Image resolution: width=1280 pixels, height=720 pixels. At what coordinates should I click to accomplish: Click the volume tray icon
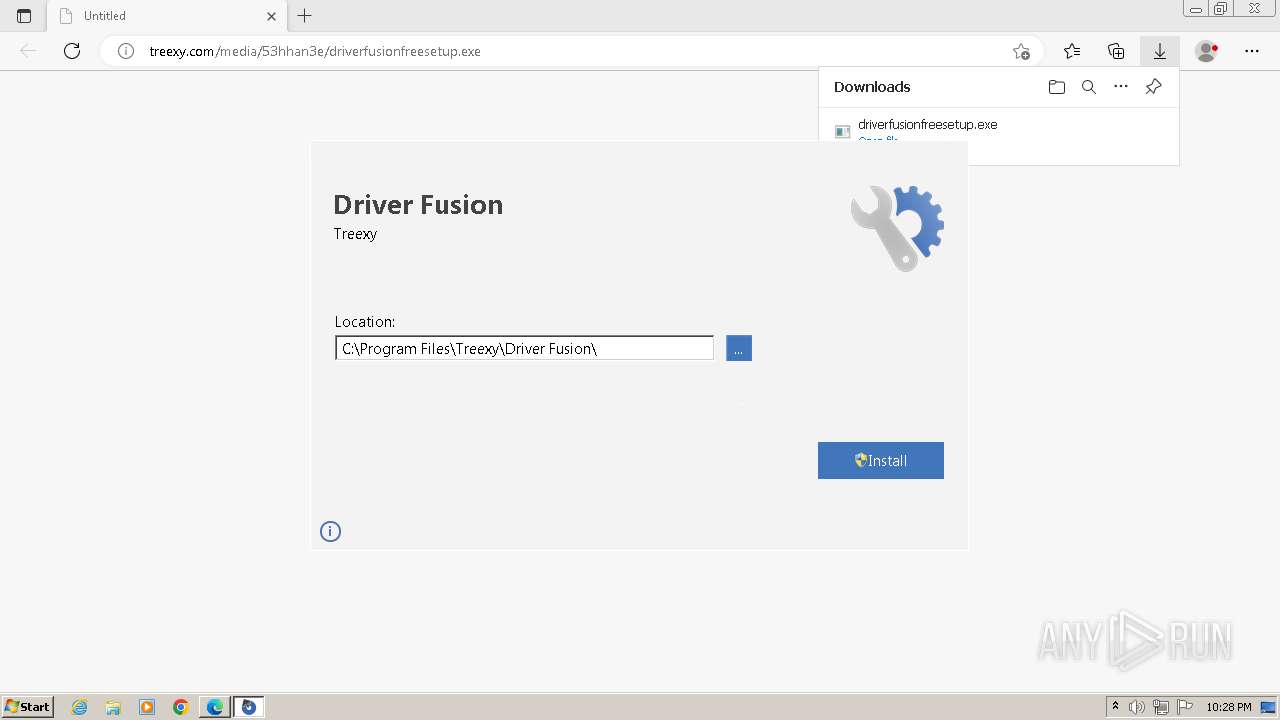(x=1137, y=707)
